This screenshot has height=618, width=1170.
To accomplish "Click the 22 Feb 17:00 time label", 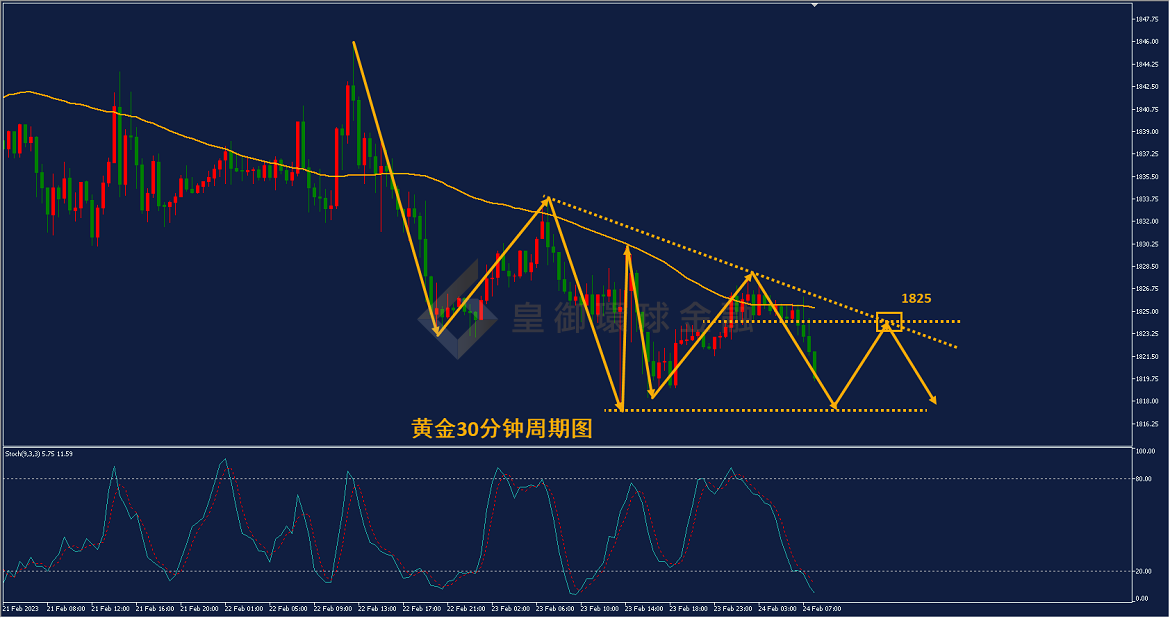I will click(422, 609).
